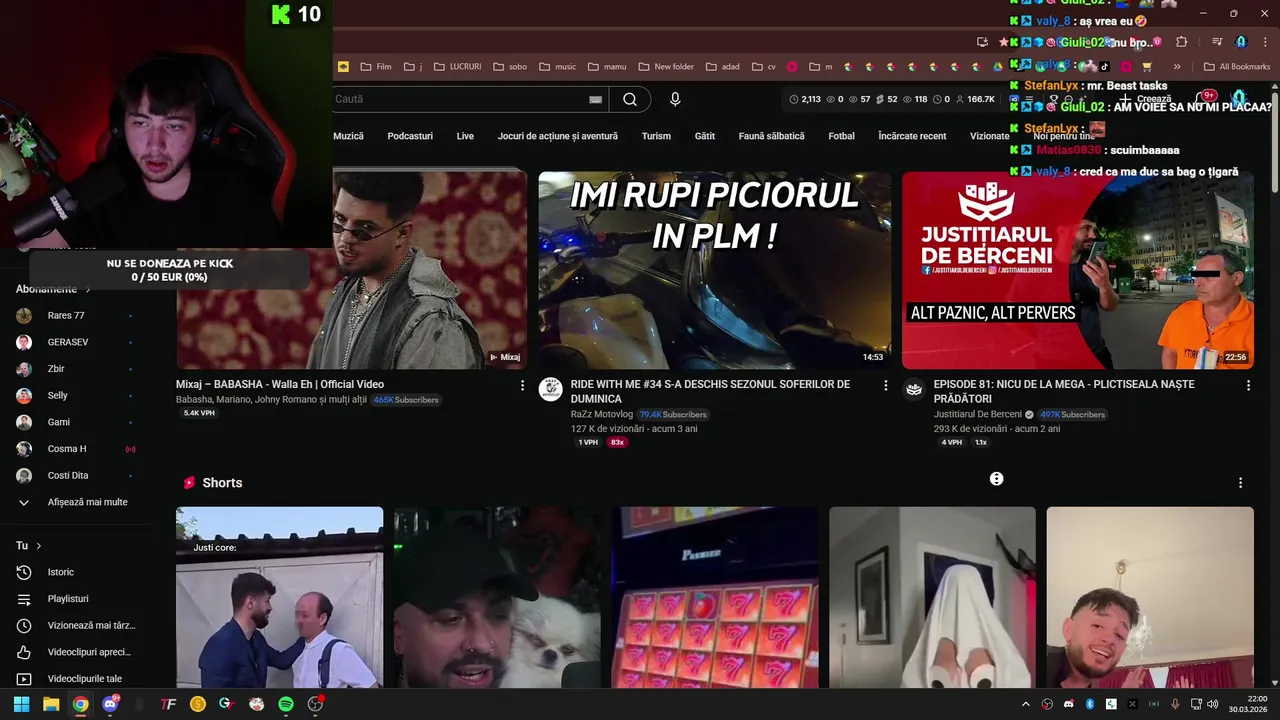Open the music bookmarks folder
The width and height of the screenshot is (1280, 720).
[558, 67]
